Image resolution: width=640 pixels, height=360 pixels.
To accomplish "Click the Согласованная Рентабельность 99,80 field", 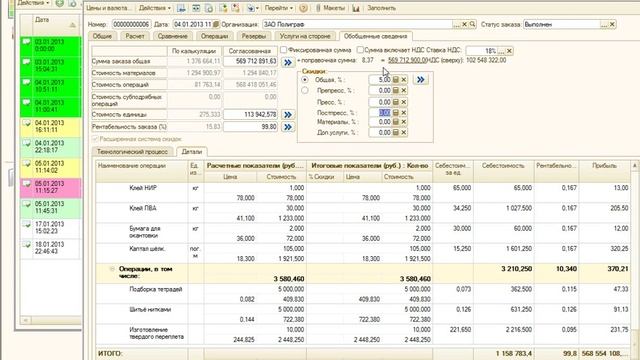I will 251,127.
